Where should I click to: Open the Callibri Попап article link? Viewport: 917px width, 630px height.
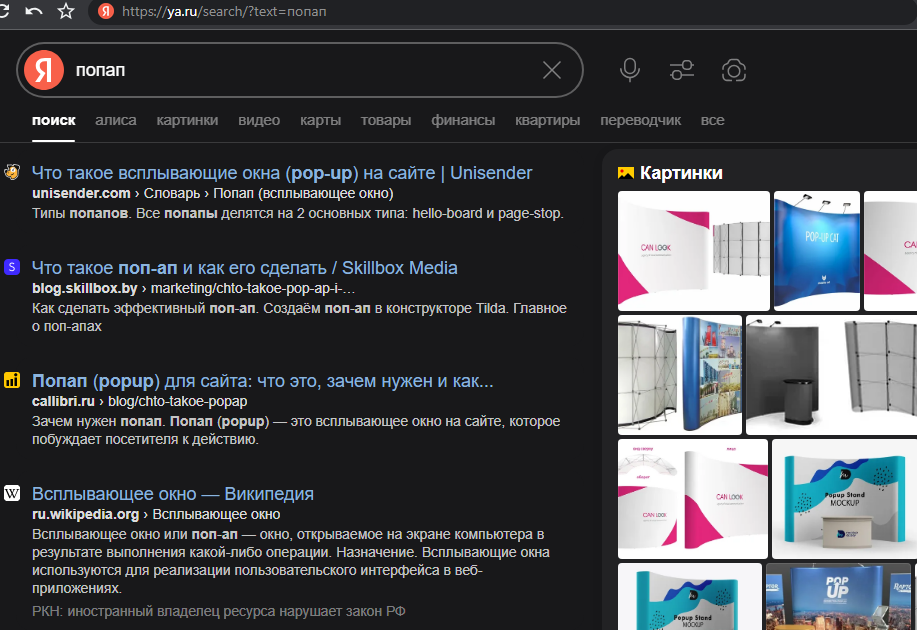coord(262,381)
